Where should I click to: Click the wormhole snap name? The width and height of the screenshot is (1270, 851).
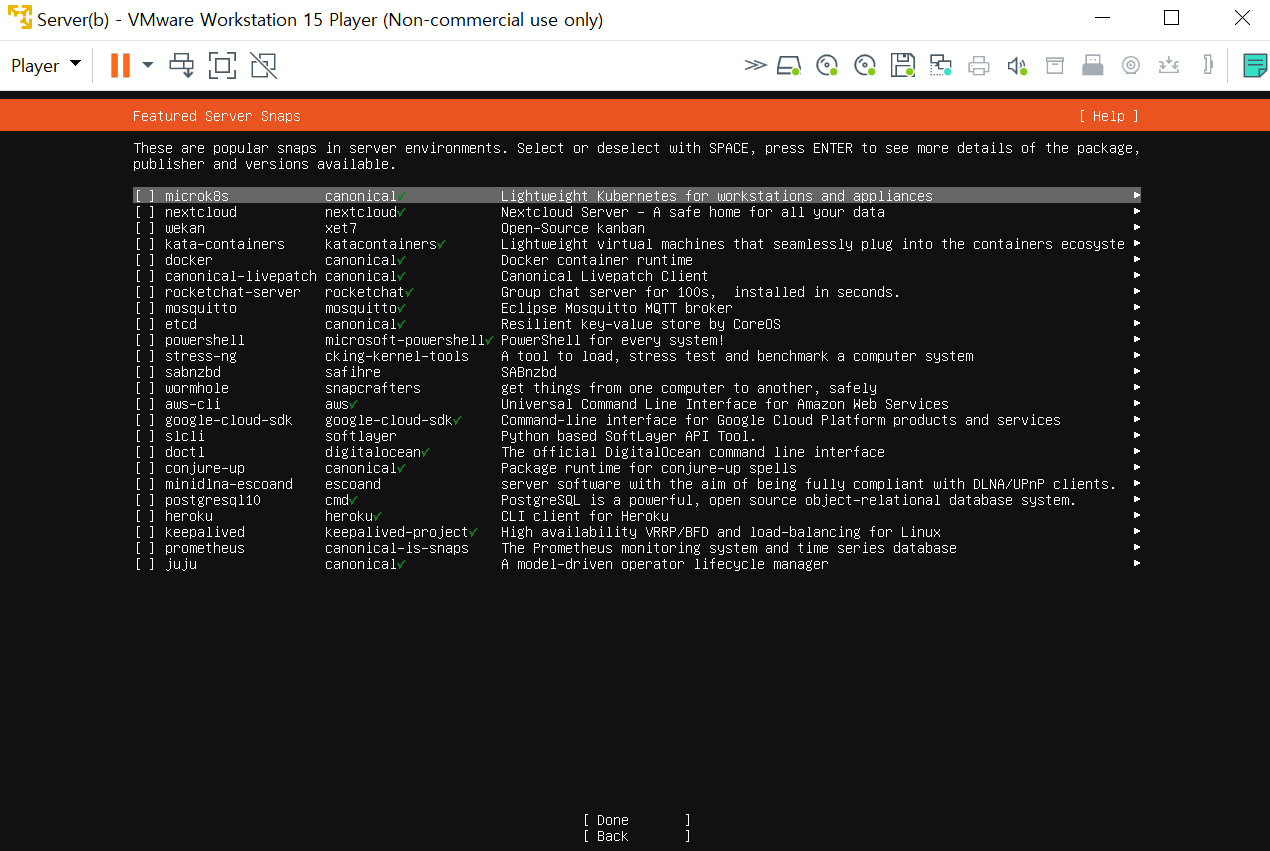point(197,388)
